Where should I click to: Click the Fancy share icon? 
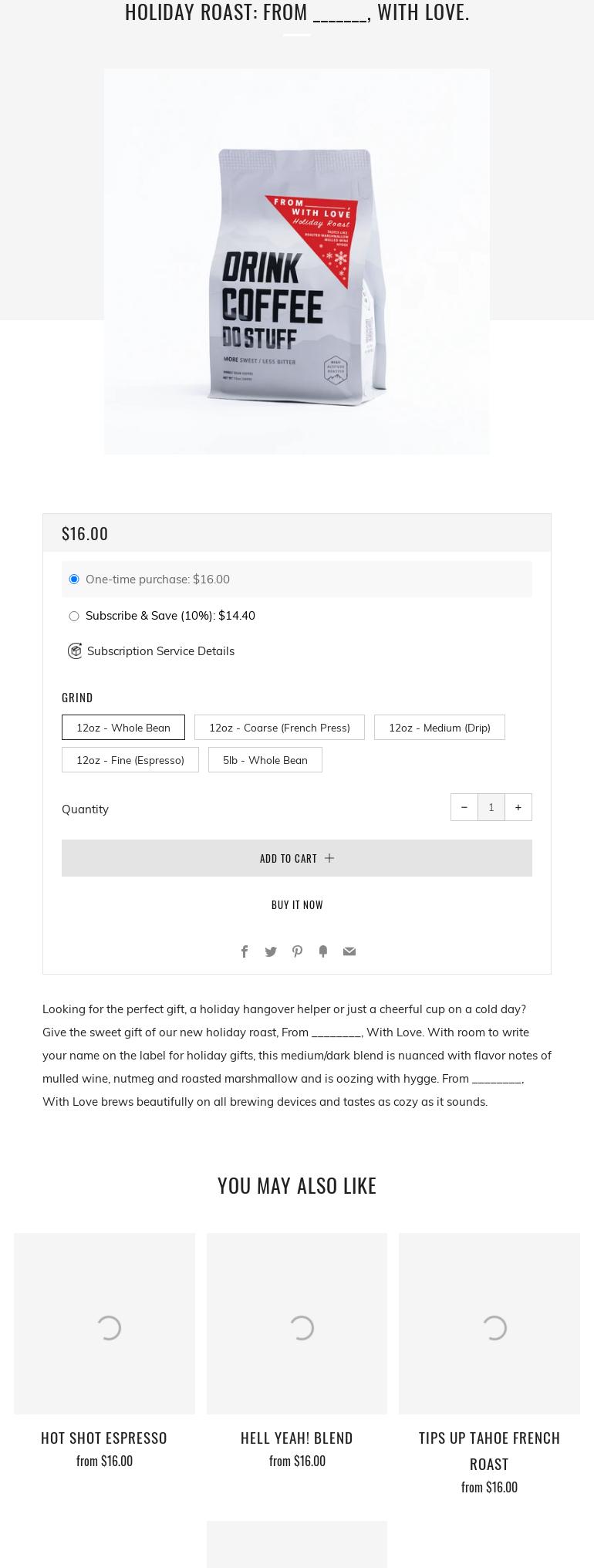(323, 951)
